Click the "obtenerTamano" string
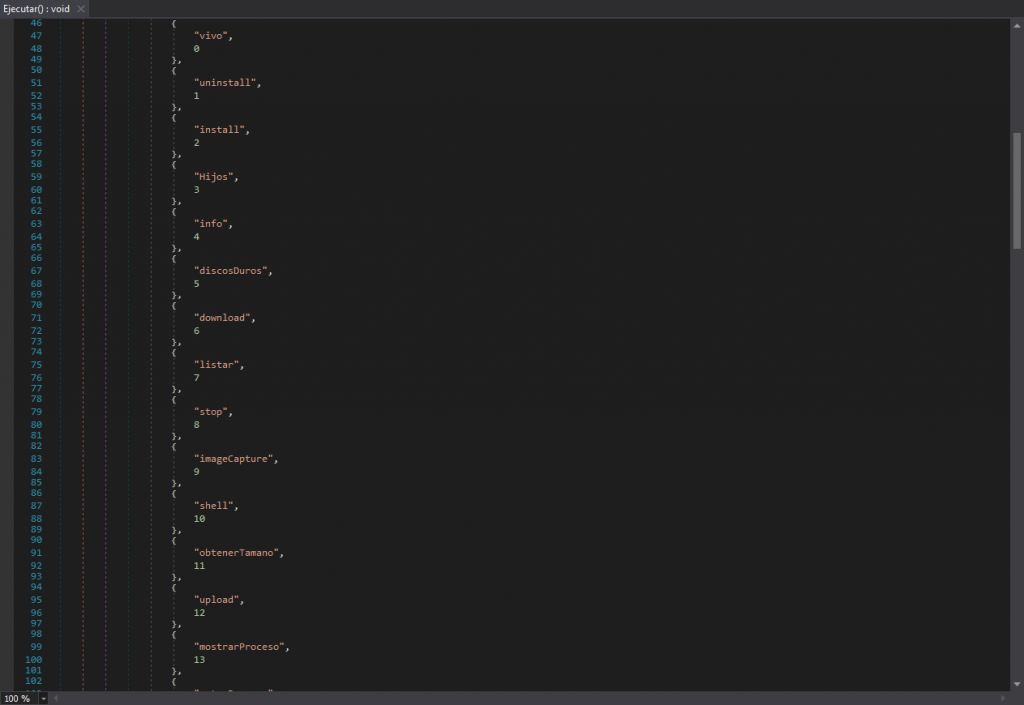1024x705 pixels. point(238,553)
